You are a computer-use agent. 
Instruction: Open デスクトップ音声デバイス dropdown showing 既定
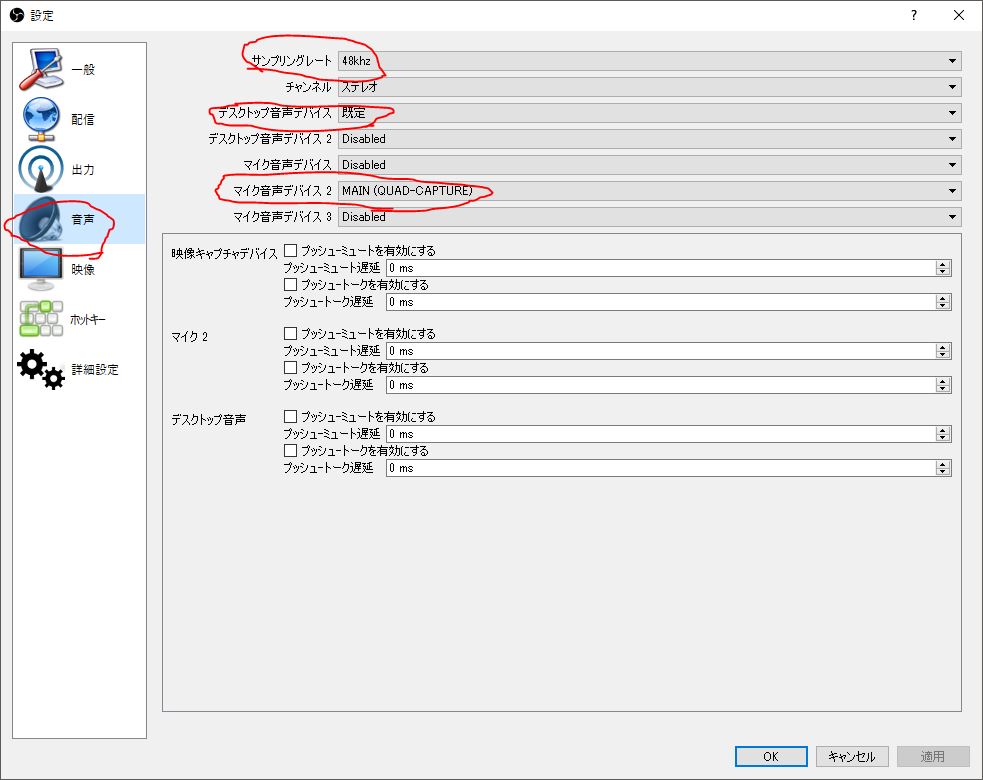pos(649,113)
